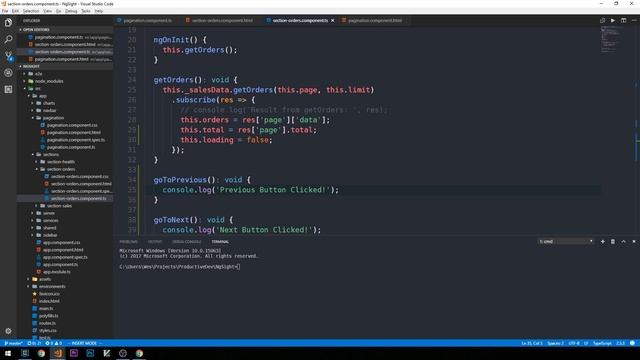Image resolution: width=640 pixels, height=360 pixels.
Task: Open the editor more actions ellipsis
Action: pyautogui.click(x=634, y=20)
